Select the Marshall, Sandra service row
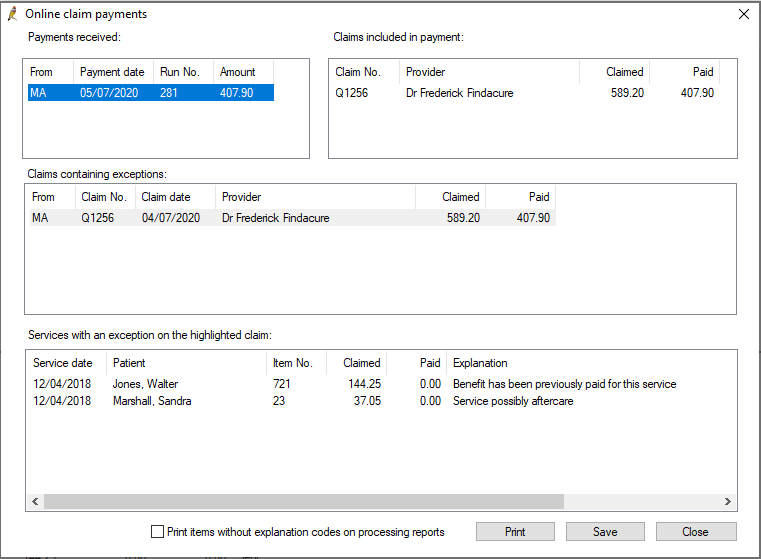 (303, 401)
